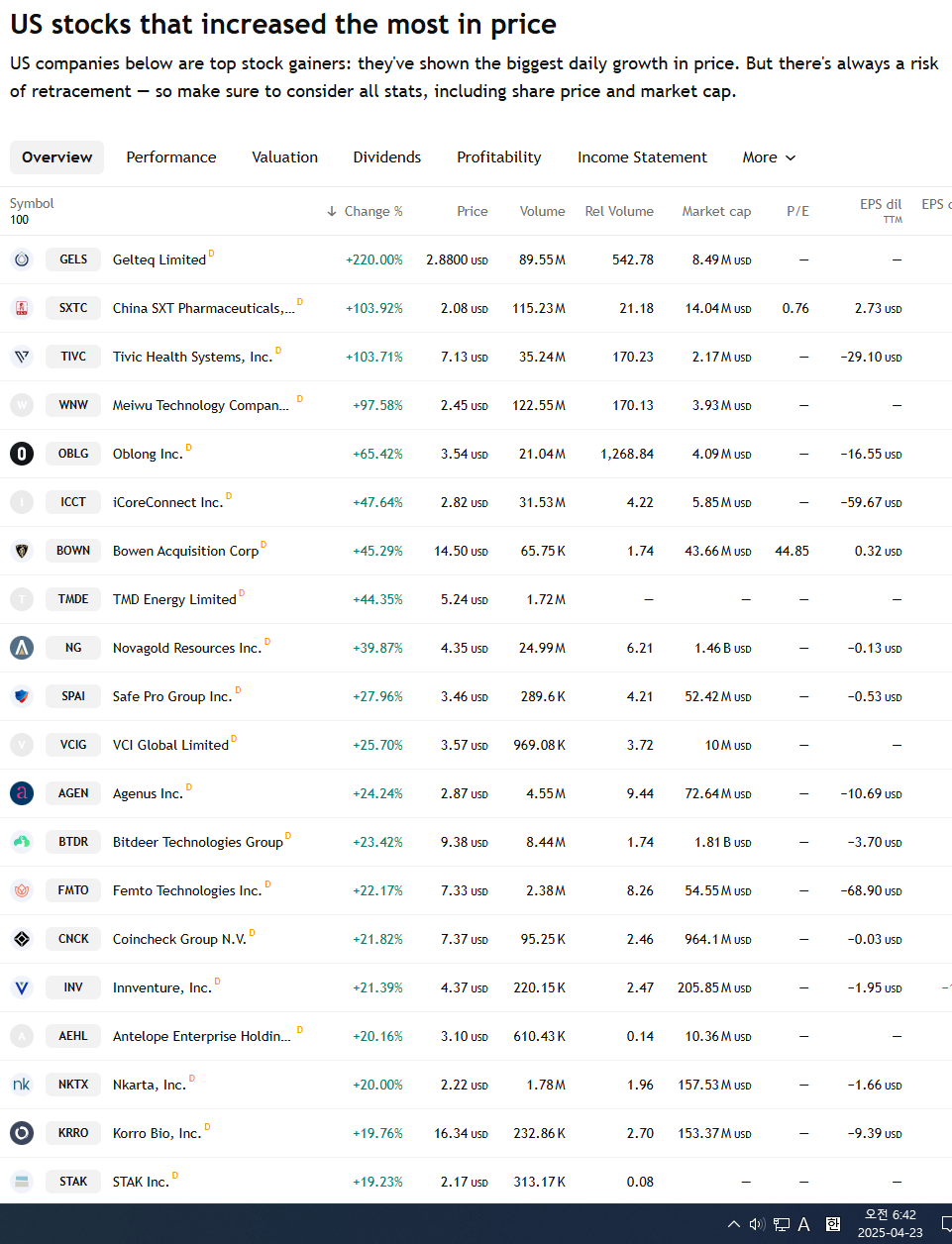Screen dimensions: 952x1244
Task: Click the taskbar clock showing 6:42
Action: click(x=890, y=1223)
